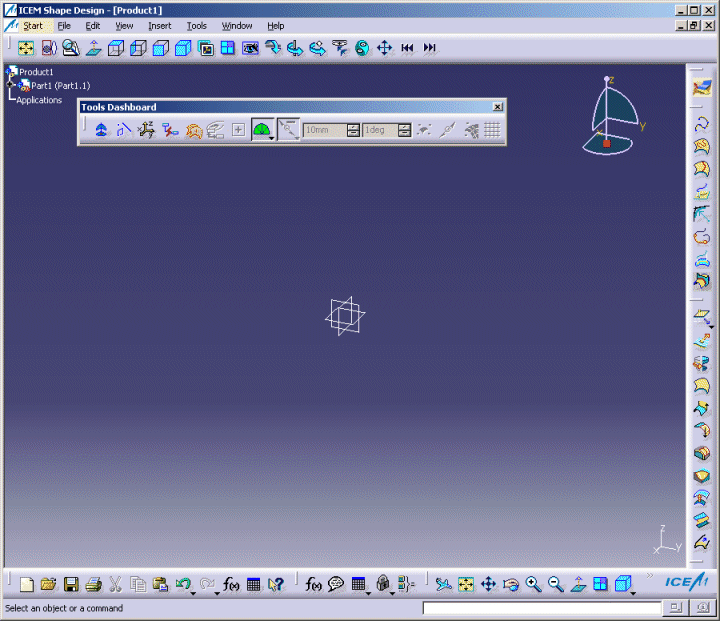Click the Paste icon in bottom toolbar

click(x=161, y=585)
